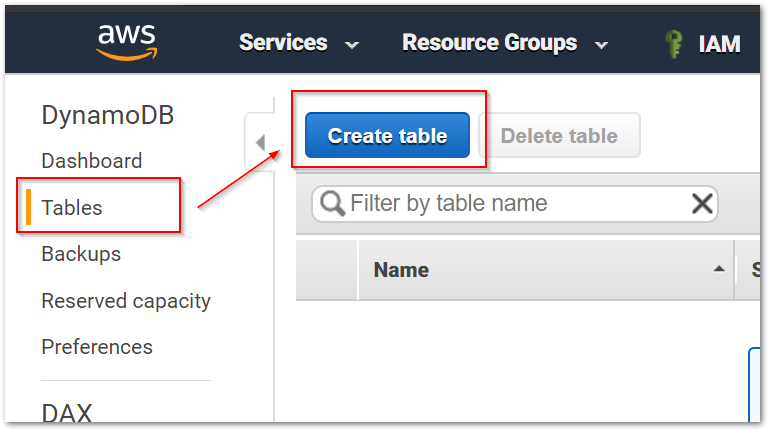Select Tables in the DynamoDB sidebar

click(x=72, y=207)
